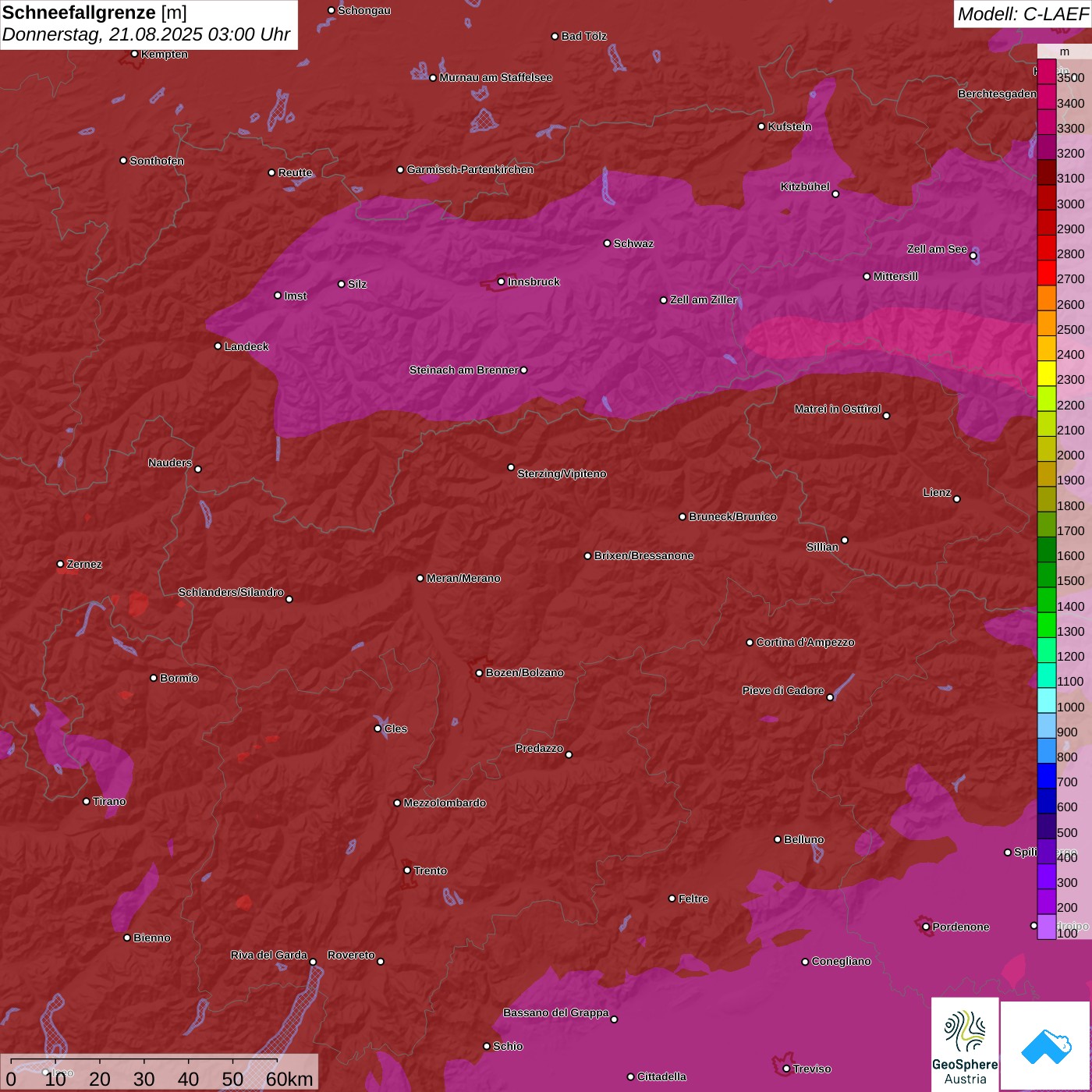Click the blue weather logo in the corner
Viewport: 1092px width, 1092px height.
[x=1046, y=1046]
